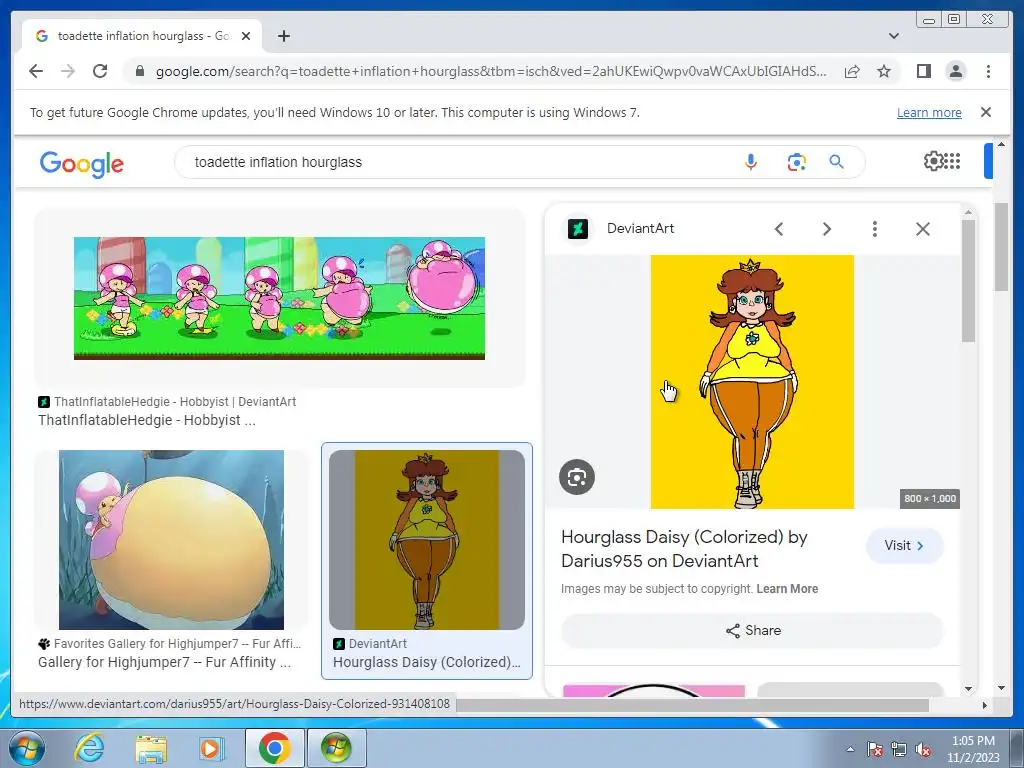This screenshot has height=768, width=1024.
Task: Open Google quick settings gear
Action: 933,161
